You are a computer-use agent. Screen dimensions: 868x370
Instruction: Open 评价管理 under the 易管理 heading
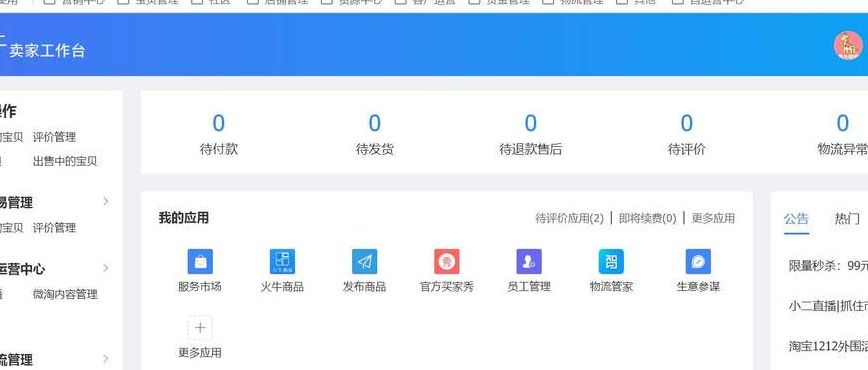pos(54,228)
